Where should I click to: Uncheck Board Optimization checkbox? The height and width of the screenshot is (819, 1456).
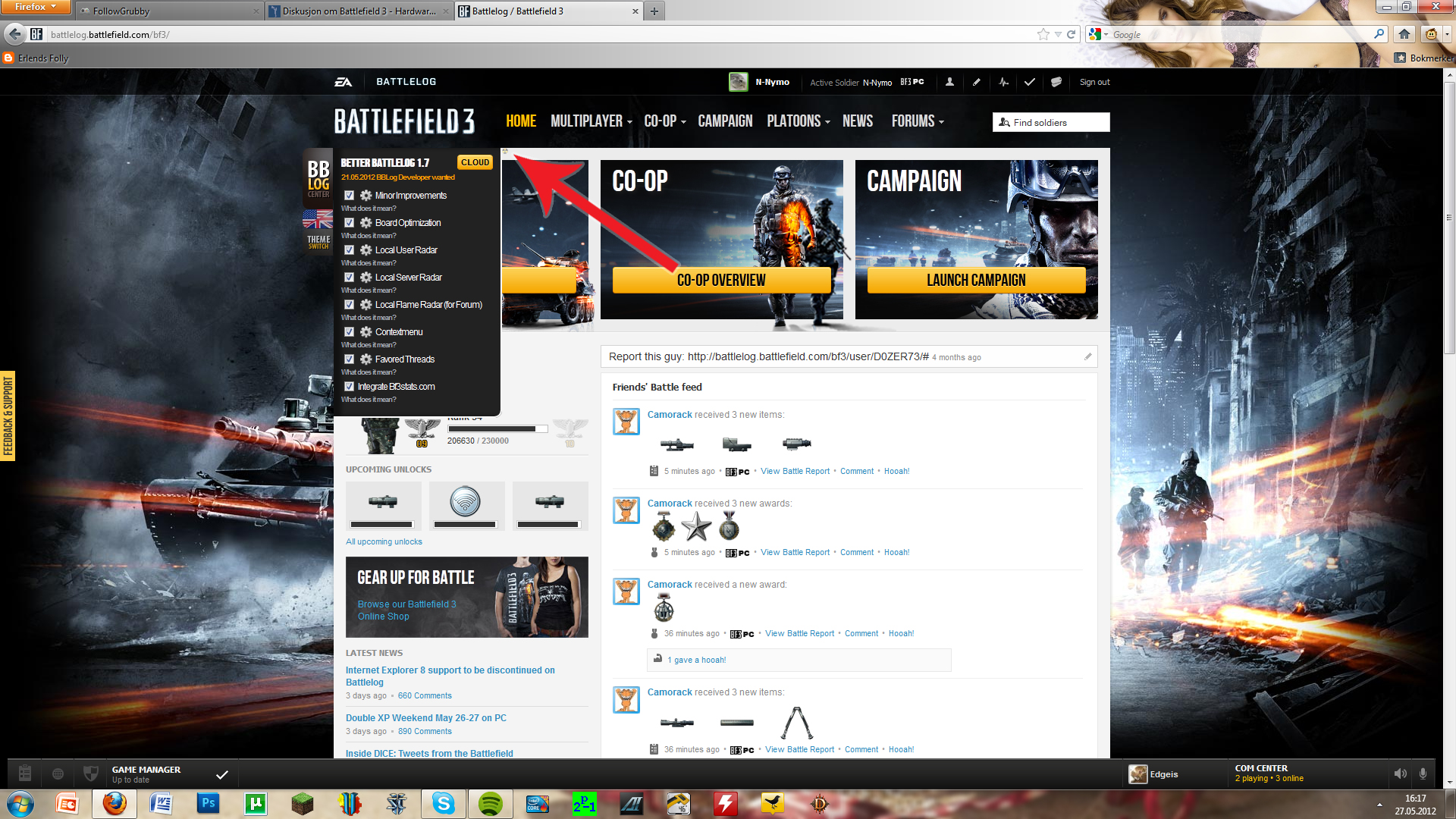pos(350,223)
